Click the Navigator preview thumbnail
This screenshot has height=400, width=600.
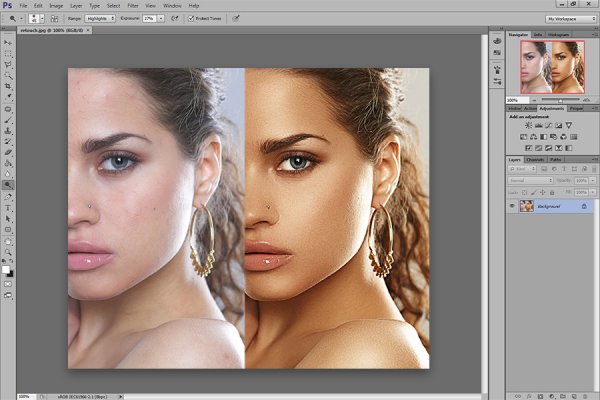coord(552,67)
